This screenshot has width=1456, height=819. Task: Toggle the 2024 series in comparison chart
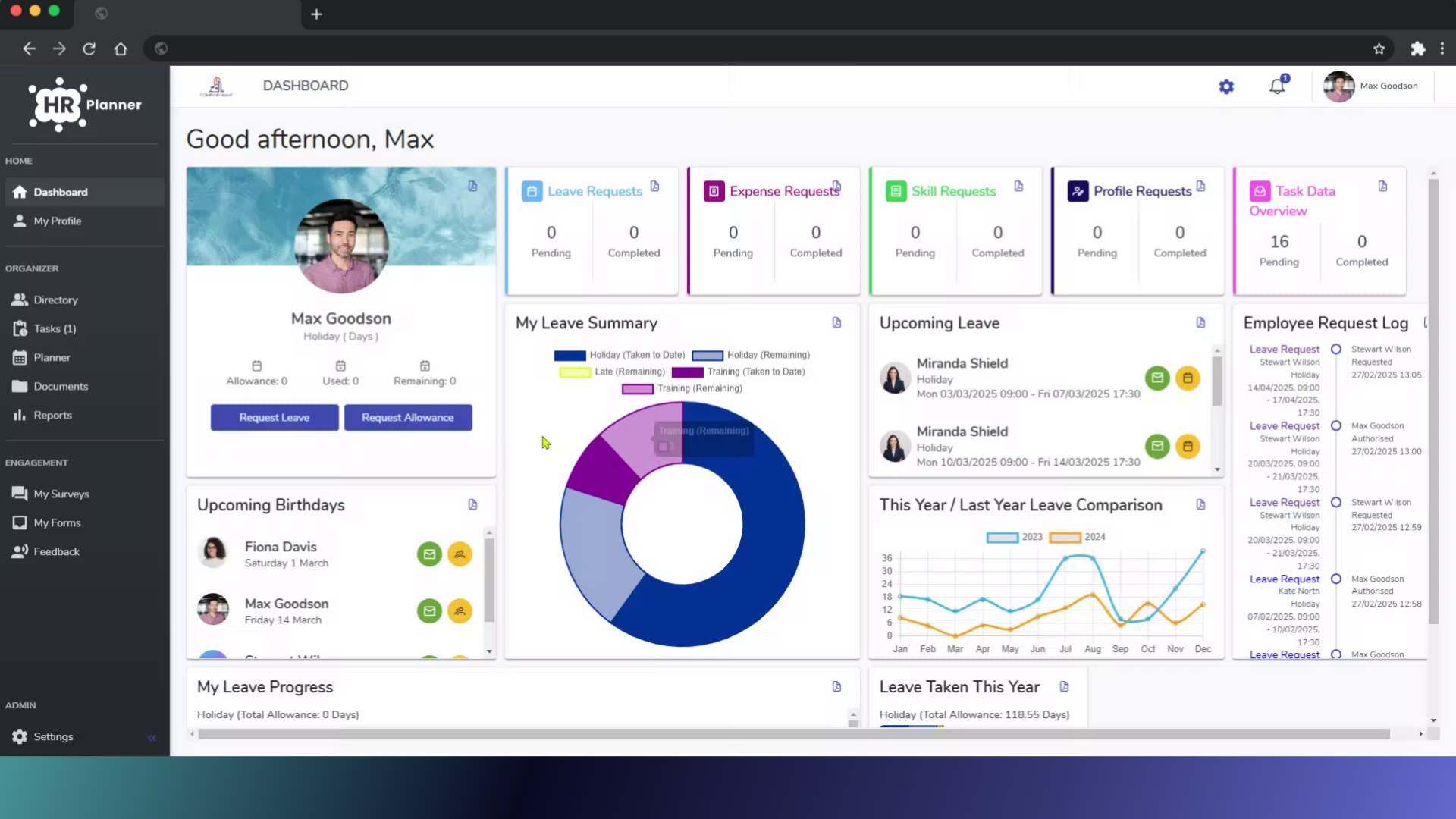pos(1077,537)
